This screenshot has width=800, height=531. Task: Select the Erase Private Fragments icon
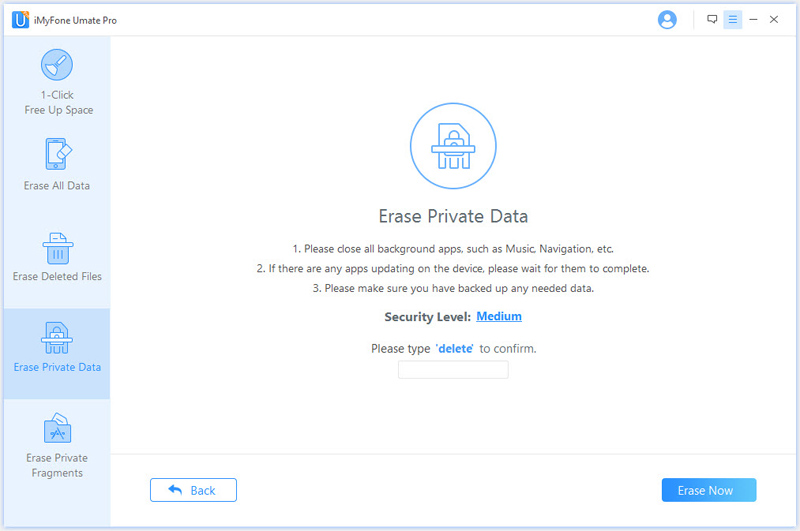56,429
